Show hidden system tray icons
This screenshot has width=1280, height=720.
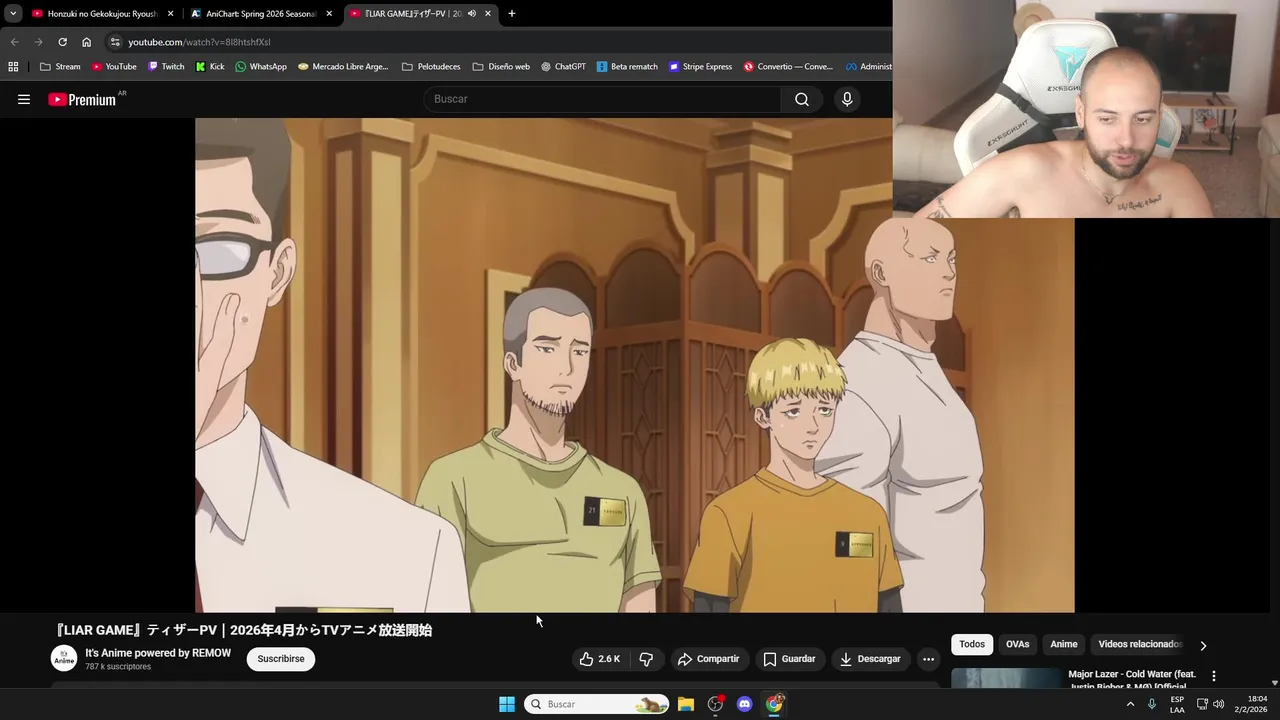[1131, 704]
